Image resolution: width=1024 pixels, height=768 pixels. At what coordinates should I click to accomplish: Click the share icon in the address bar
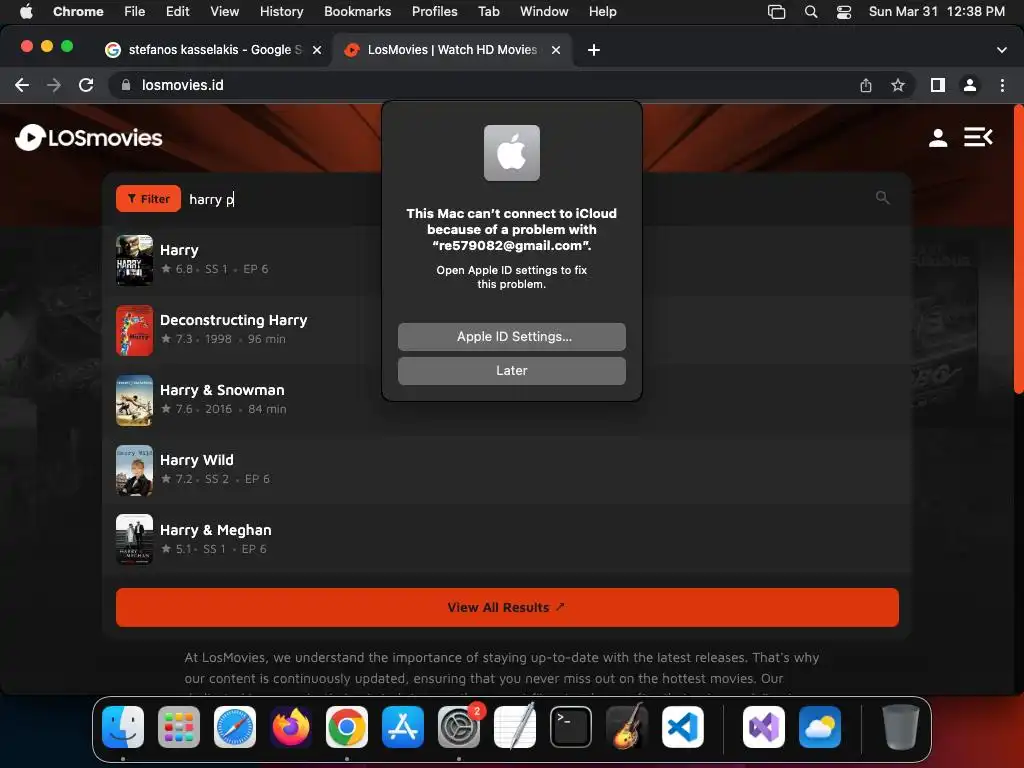[x=866, y=85]
